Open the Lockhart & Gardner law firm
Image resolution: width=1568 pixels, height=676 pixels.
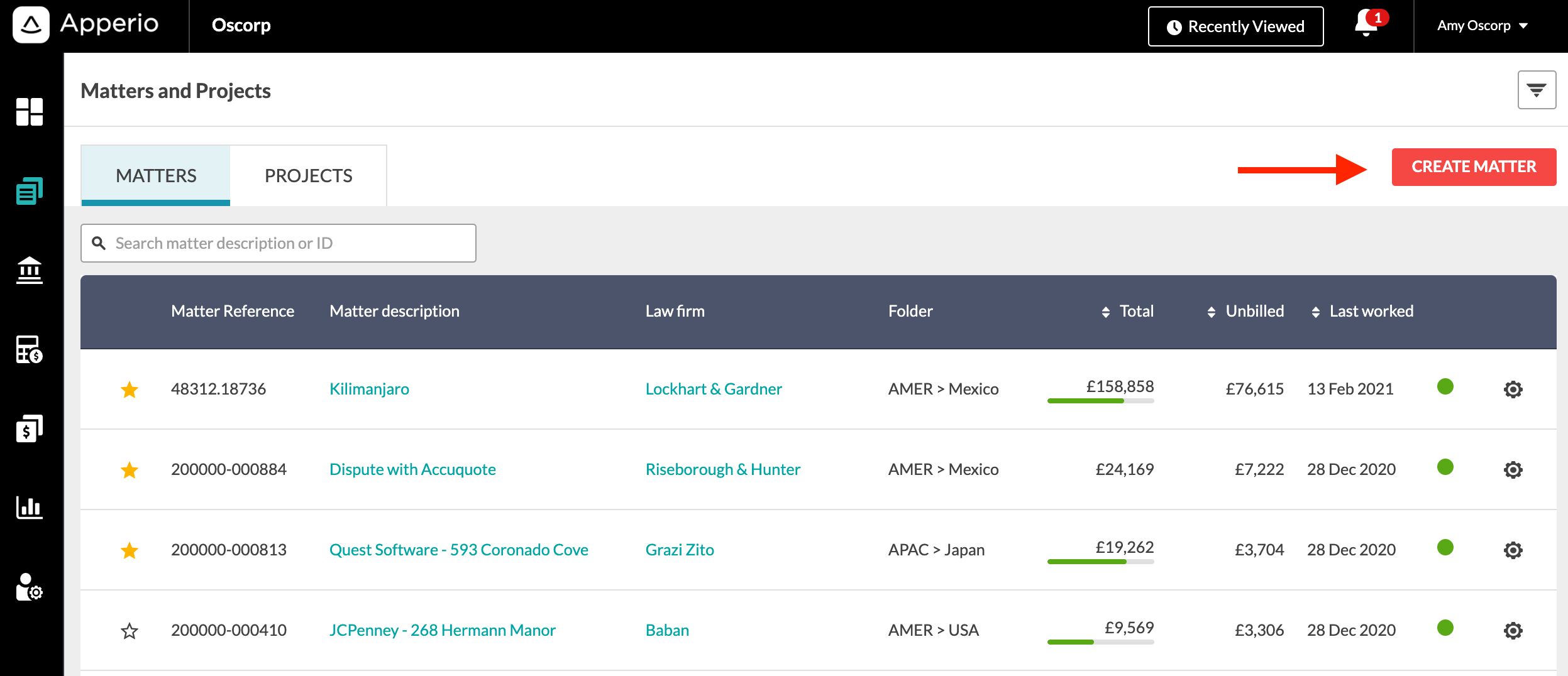click(714, 390)
